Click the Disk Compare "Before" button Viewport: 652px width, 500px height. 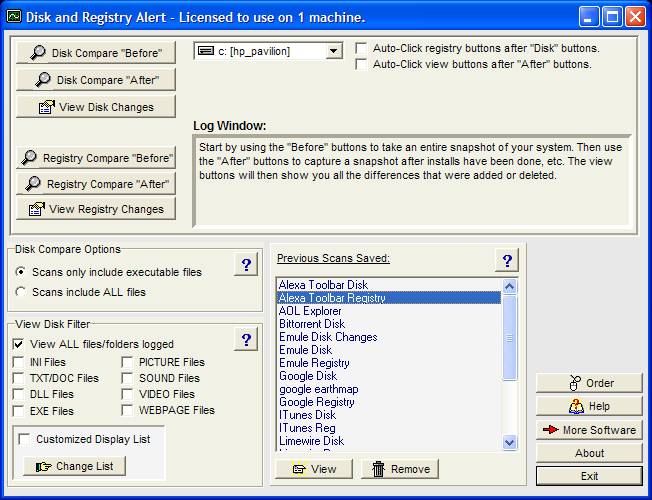(x=96, y=52)
